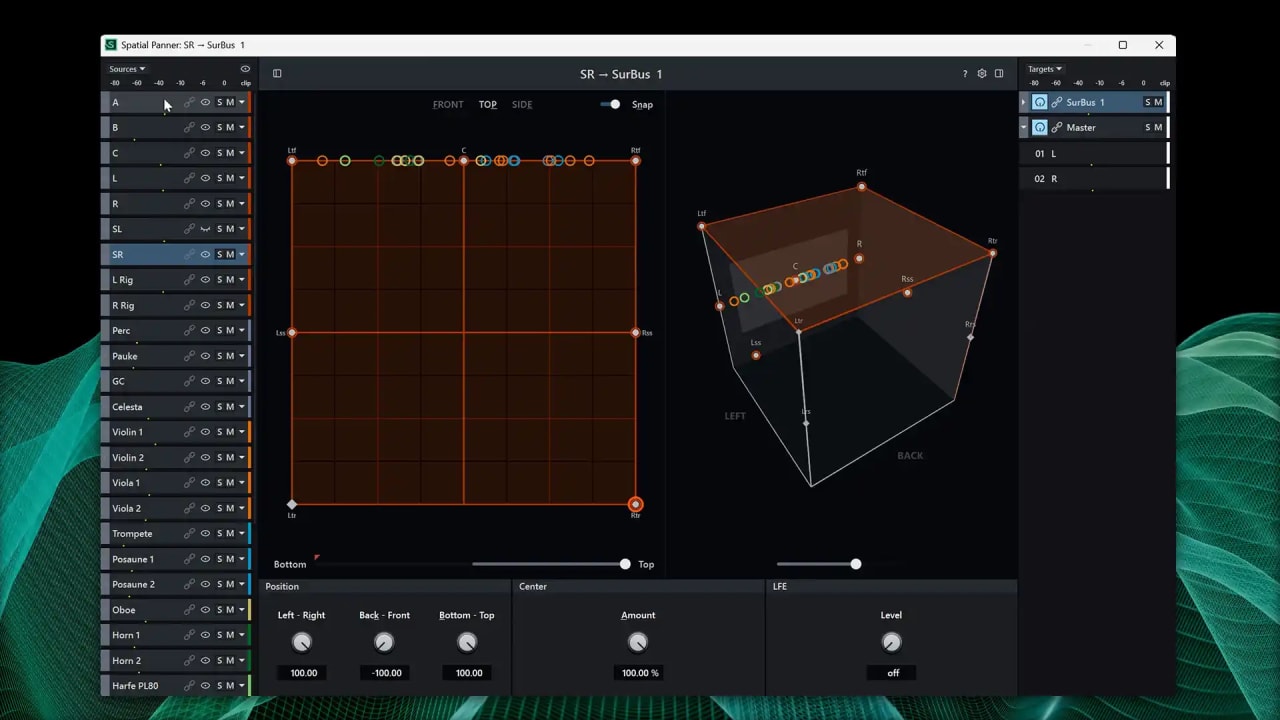Open the Targets dropdown menu
The height and width of the screenshot is (720, 1280).
1045,69
